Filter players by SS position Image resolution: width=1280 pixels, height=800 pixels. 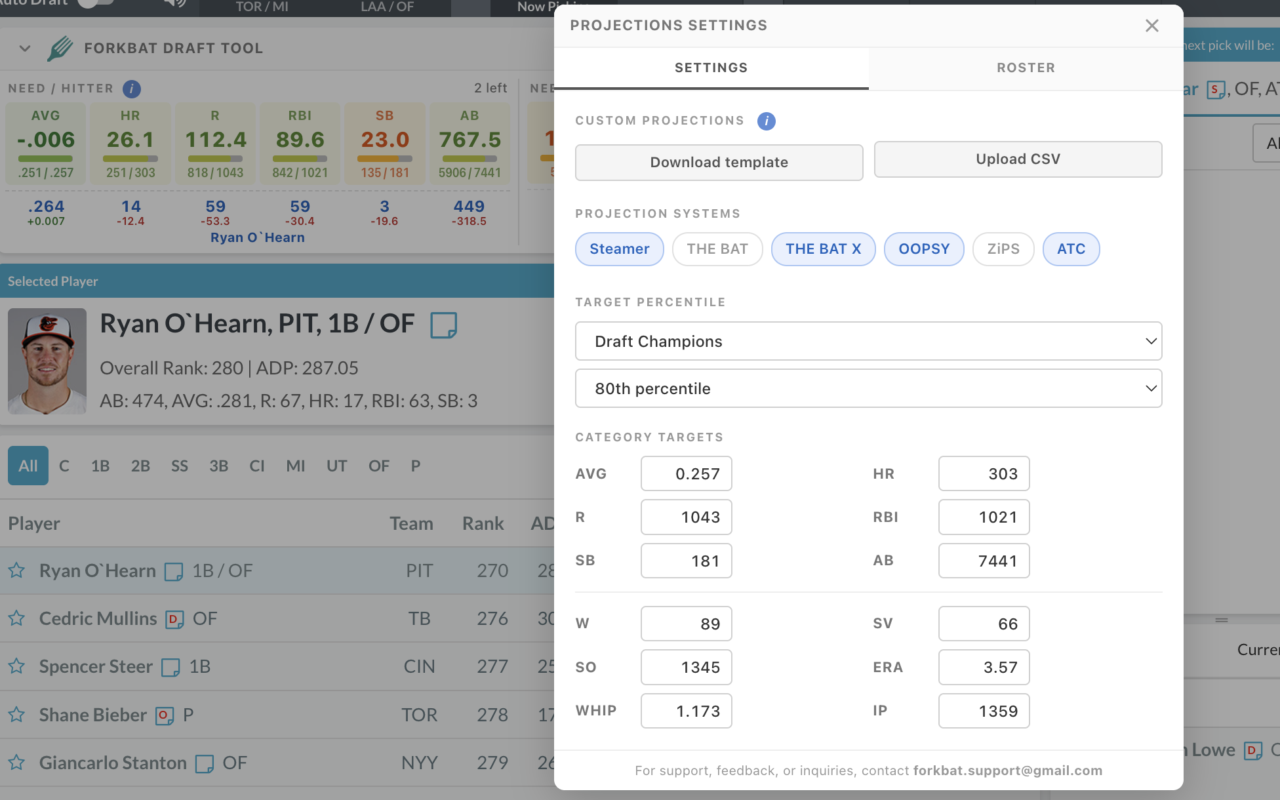[179, 466]
